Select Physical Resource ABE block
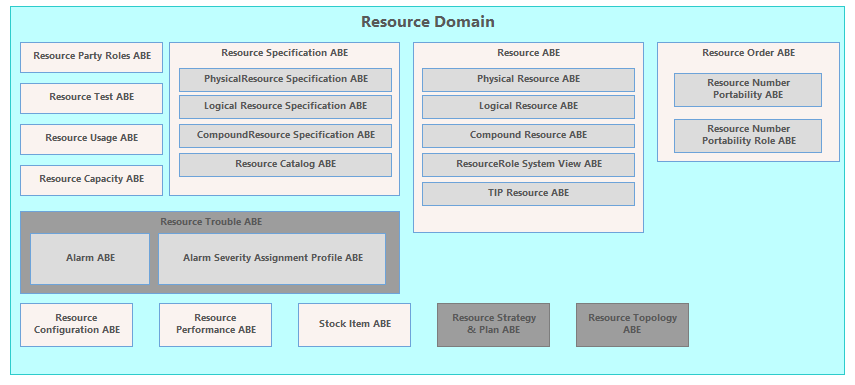 click(528, 80)
